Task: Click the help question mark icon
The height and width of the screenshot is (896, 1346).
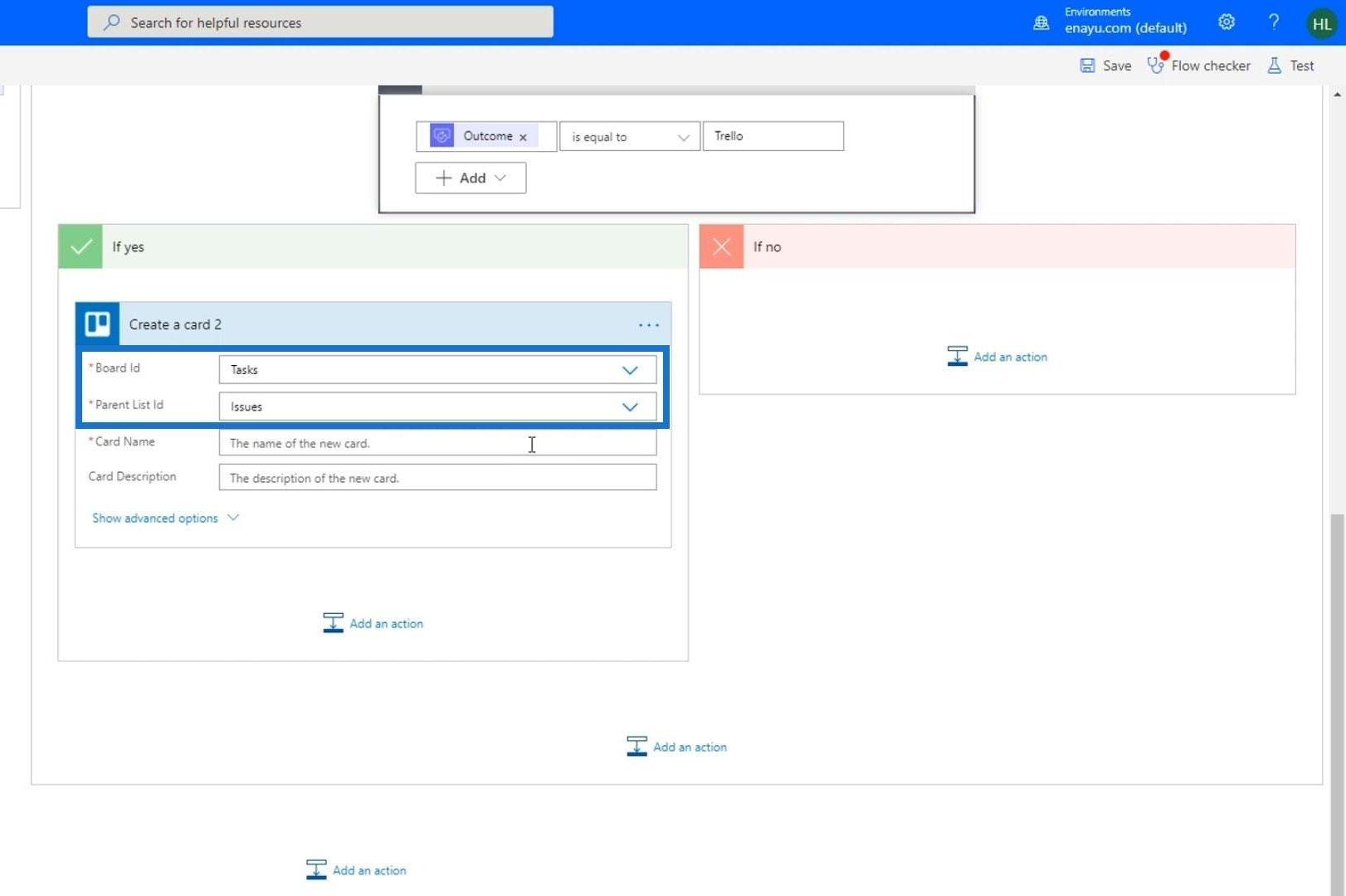Action: click(x=1274, y=22)
